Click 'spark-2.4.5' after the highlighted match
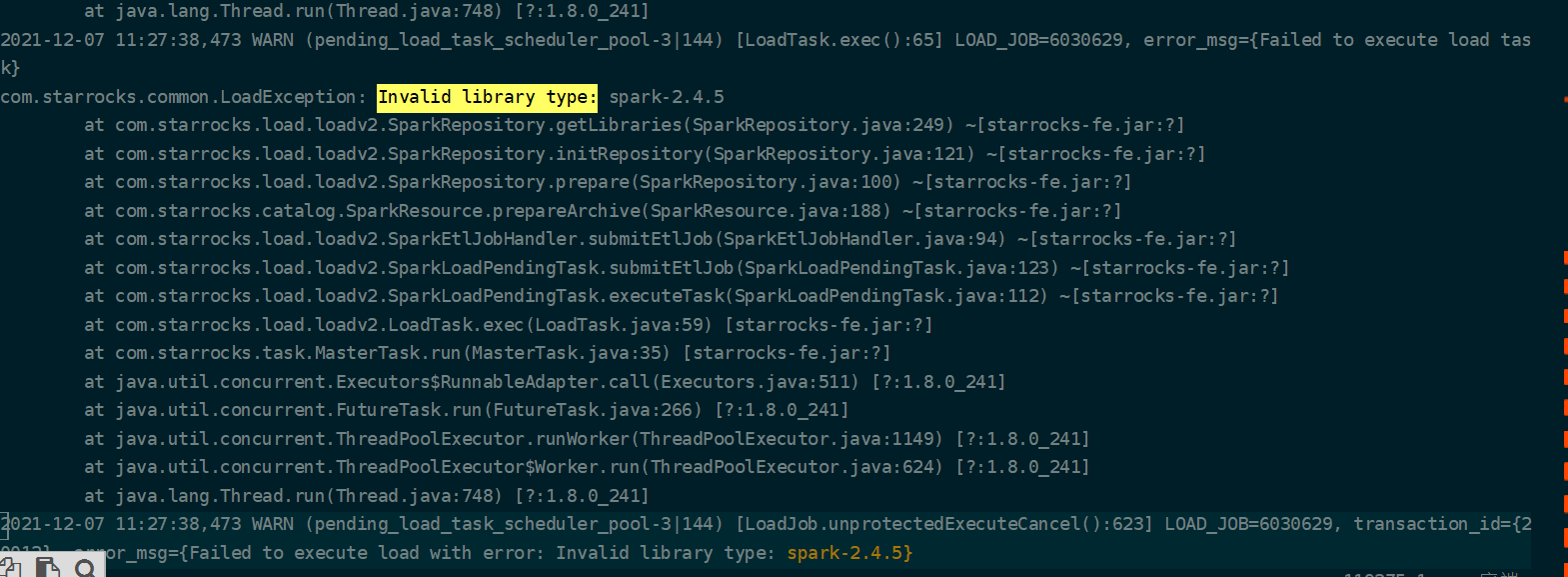1568x577 pixels. [x=667, y=97]
